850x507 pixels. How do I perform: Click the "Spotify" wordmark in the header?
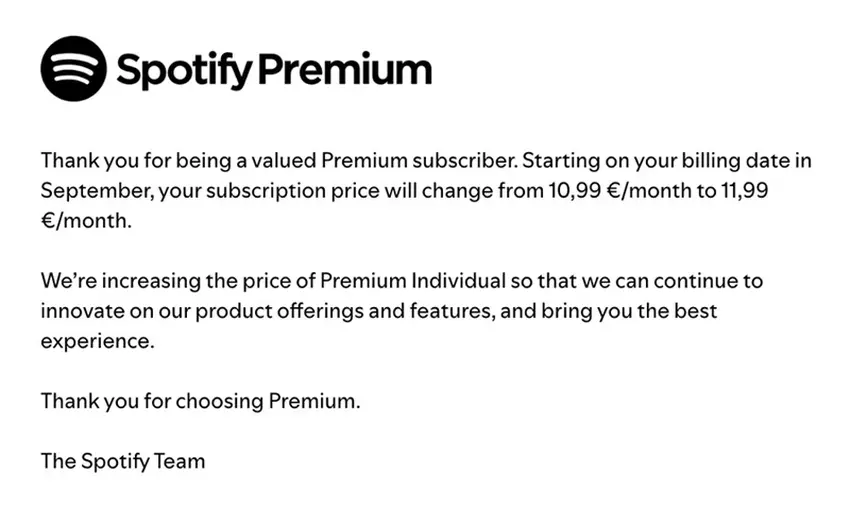pyautogui.click(x=185, y=69)
